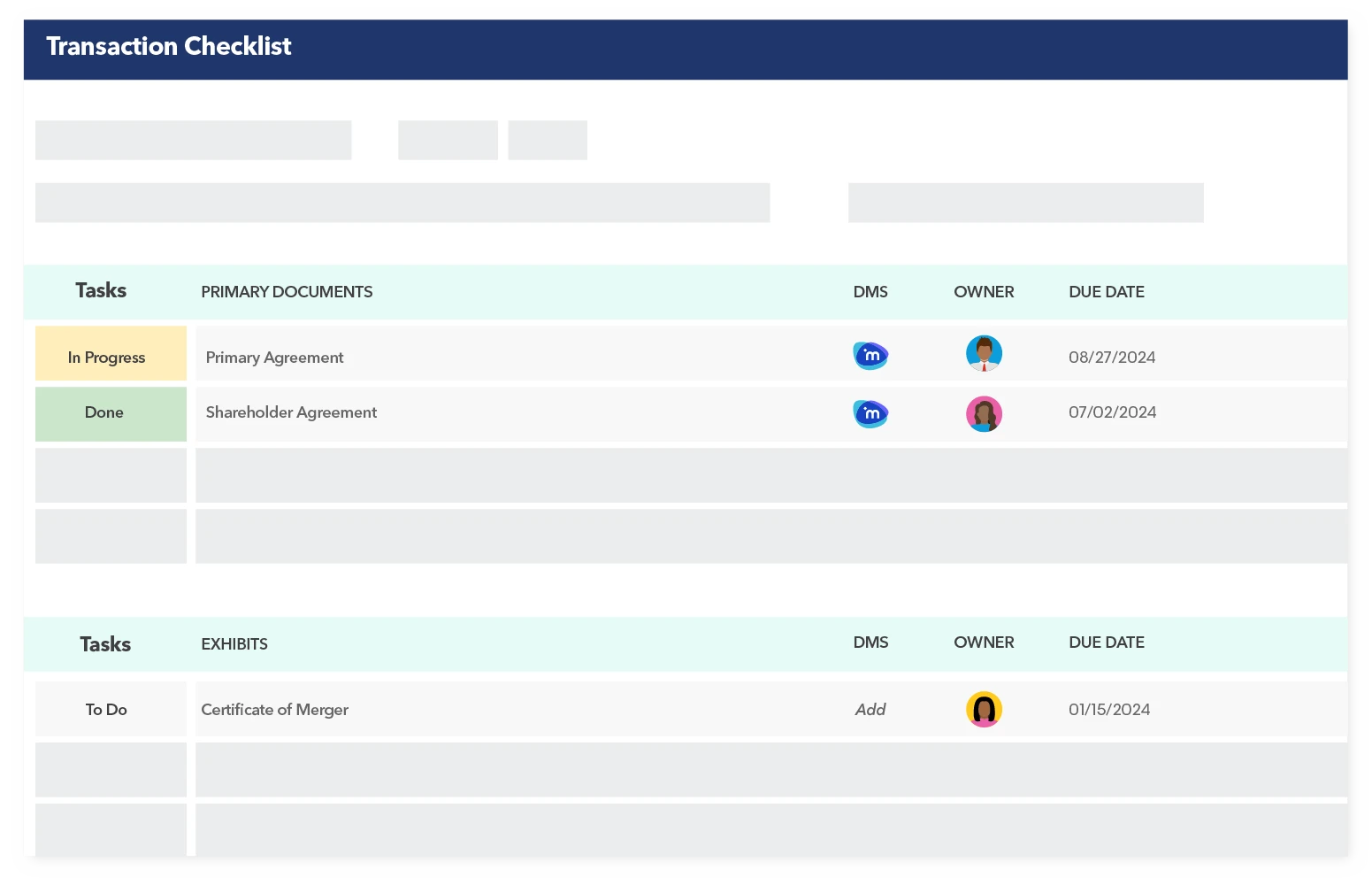Open the Primary Agreement document
This screenshot has height=885, width=1372.
coord(274,358)
